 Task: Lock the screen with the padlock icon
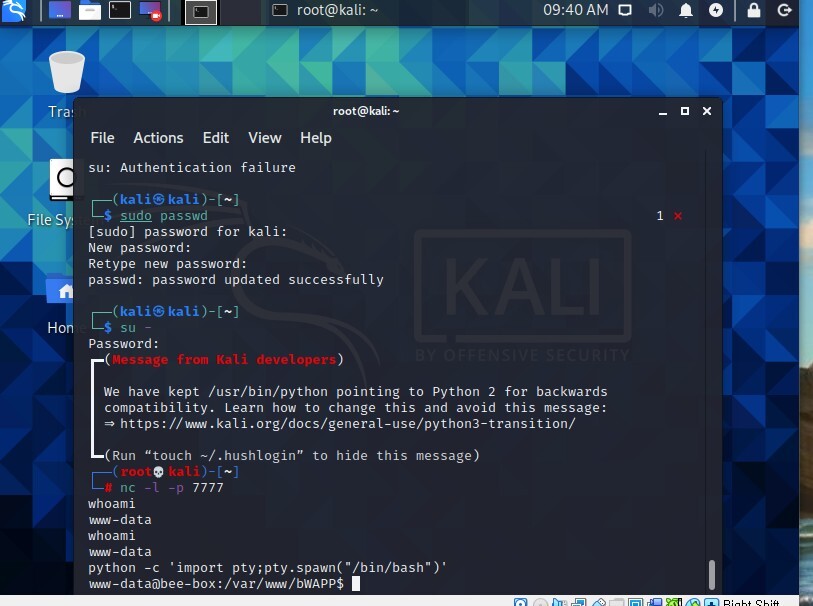coord(754,10)
